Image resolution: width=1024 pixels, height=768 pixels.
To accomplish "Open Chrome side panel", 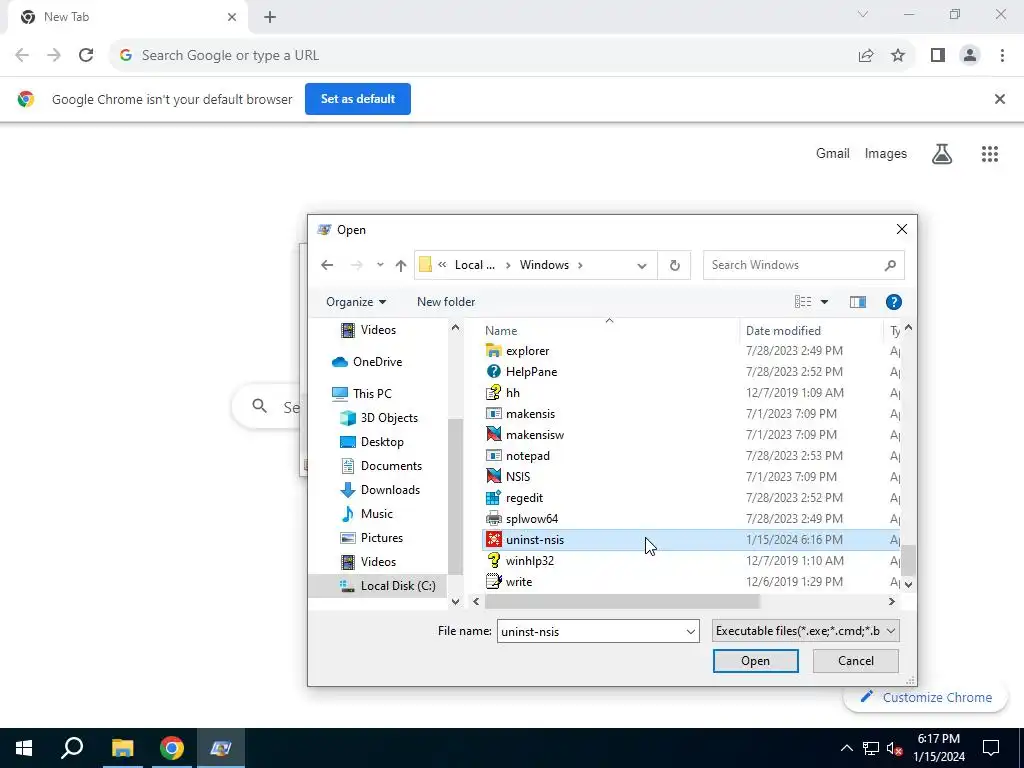I will pyautogui.click(x=938, y=56).
